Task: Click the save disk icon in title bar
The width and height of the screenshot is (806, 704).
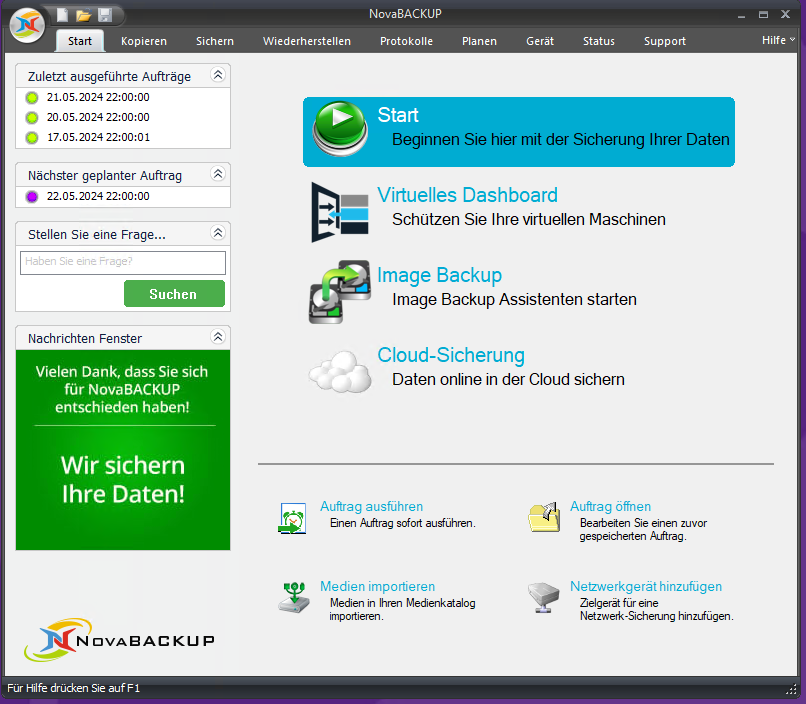Action: 105,15
